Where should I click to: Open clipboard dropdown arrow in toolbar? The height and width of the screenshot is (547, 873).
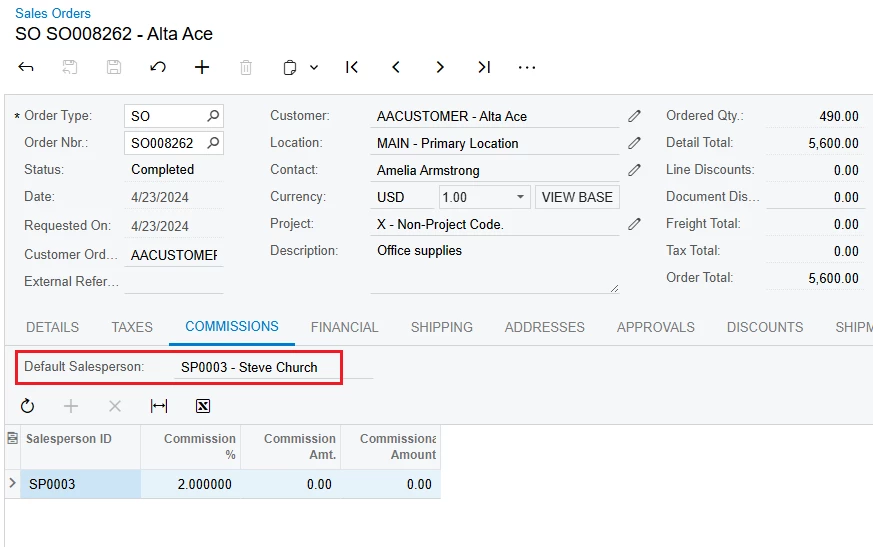click(x=314, y=68)
